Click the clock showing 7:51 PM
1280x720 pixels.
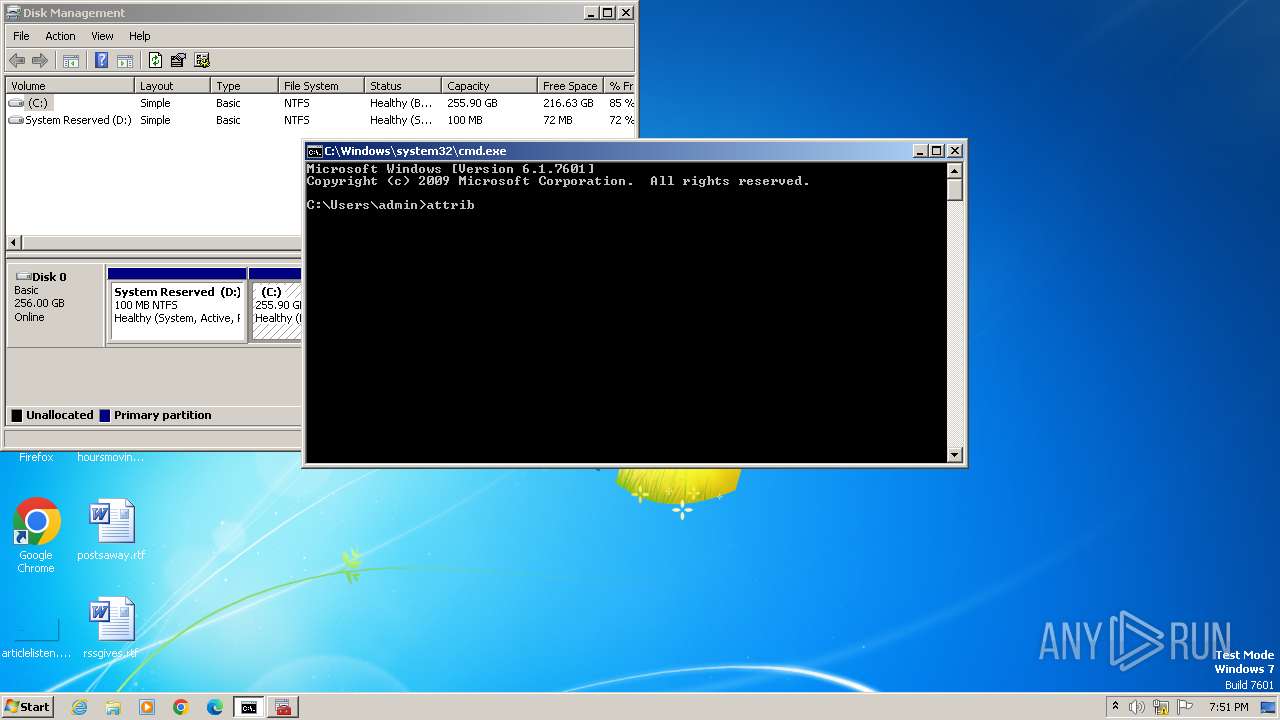tap(1228, 707)
